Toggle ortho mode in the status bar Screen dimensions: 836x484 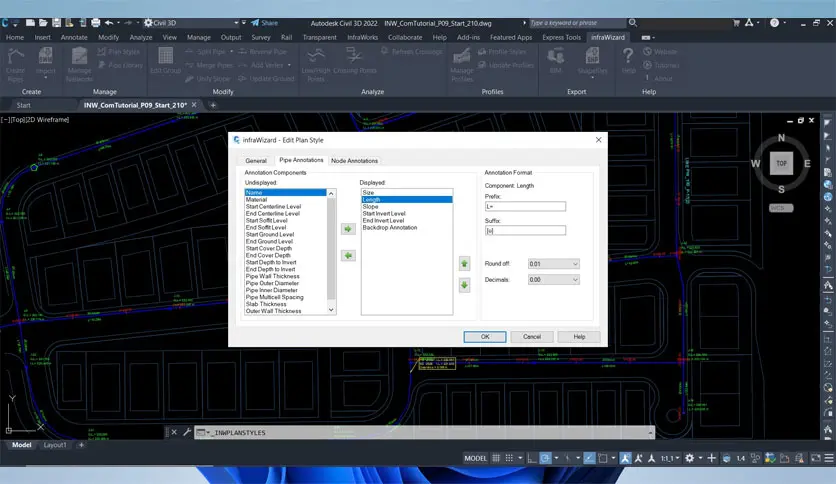pos(532,458)
